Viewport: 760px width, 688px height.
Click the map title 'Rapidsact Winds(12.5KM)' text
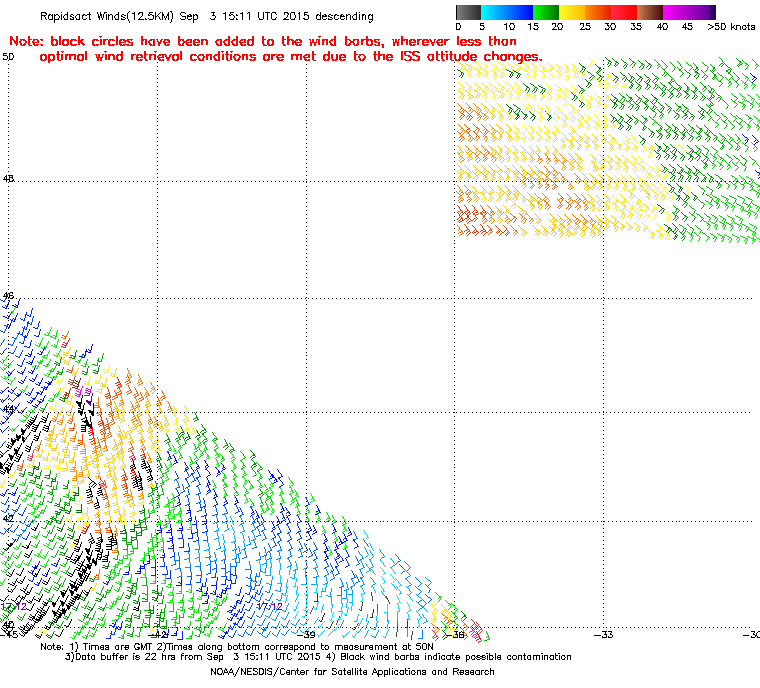pos(107,16)
